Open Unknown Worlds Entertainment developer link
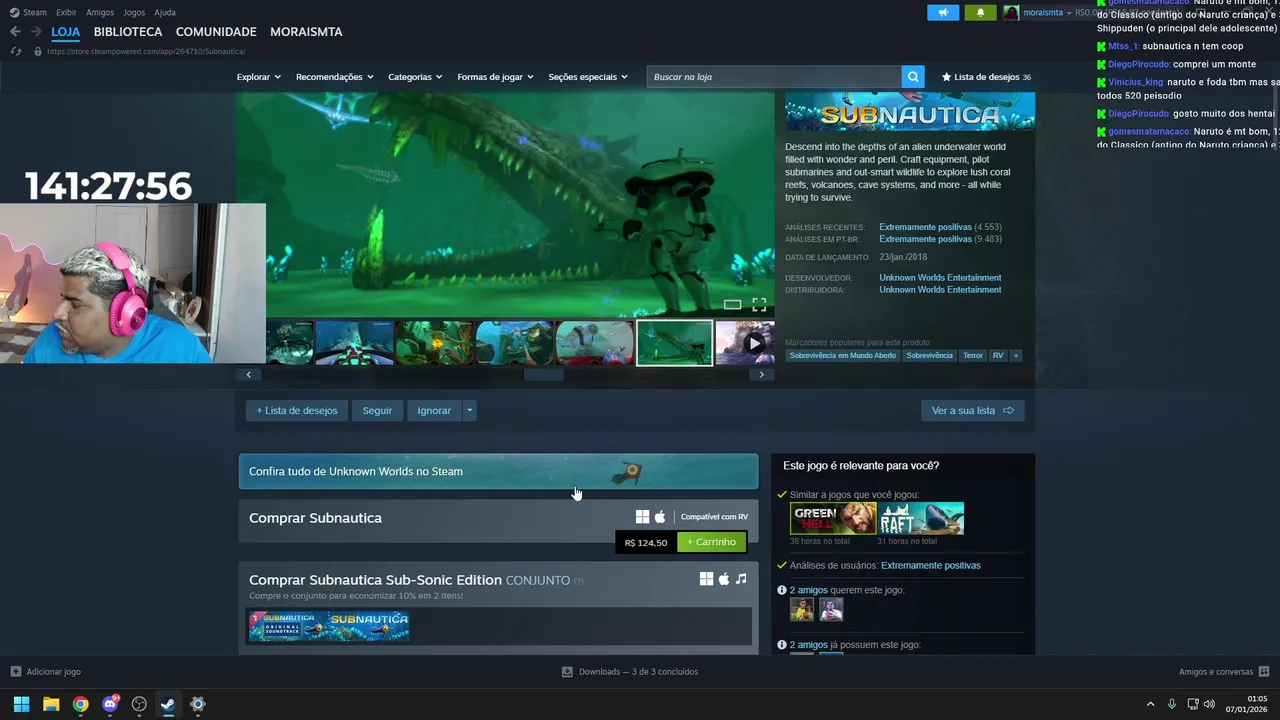Image resolution: width=1280 pixels, height=720 pixels. coord(940,278)
